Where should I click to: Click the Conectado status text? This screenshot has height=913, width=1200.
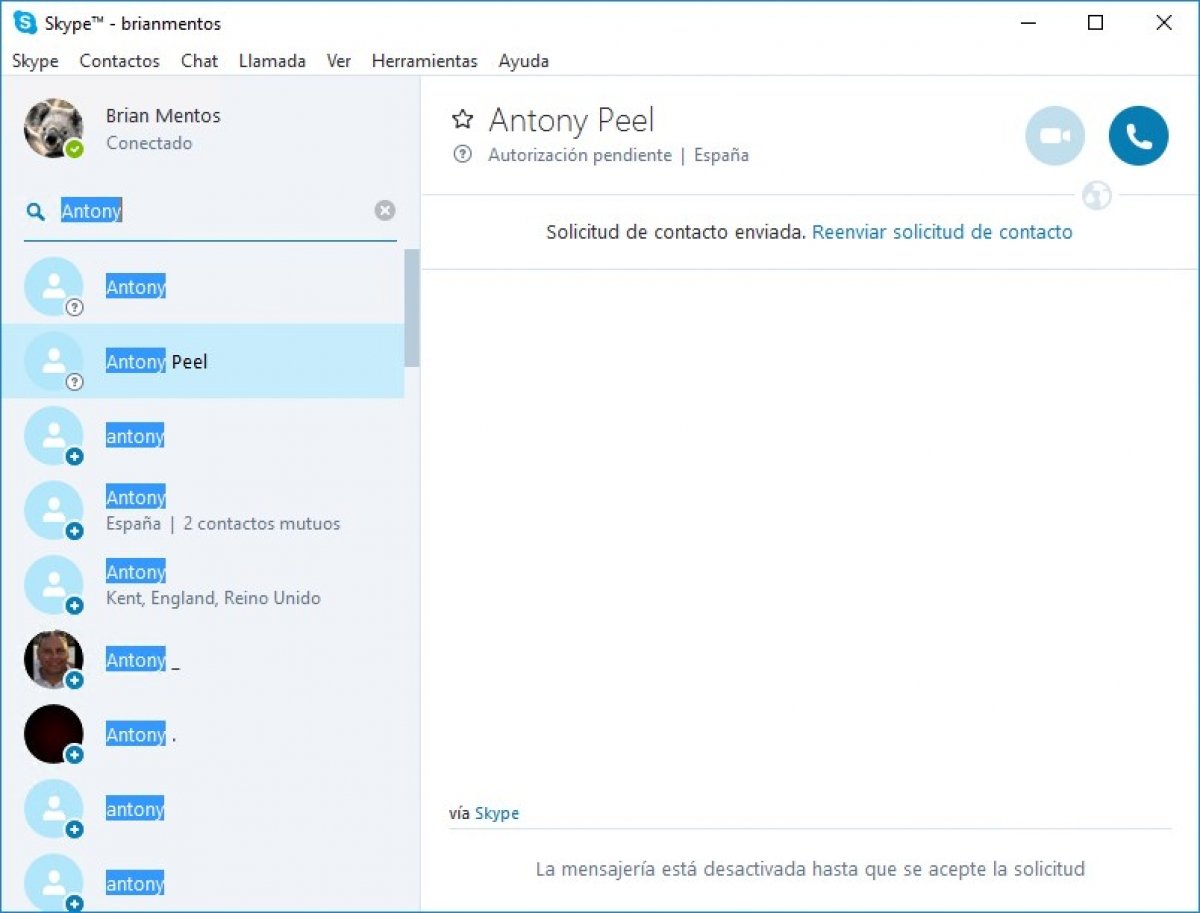coord(149,143)
